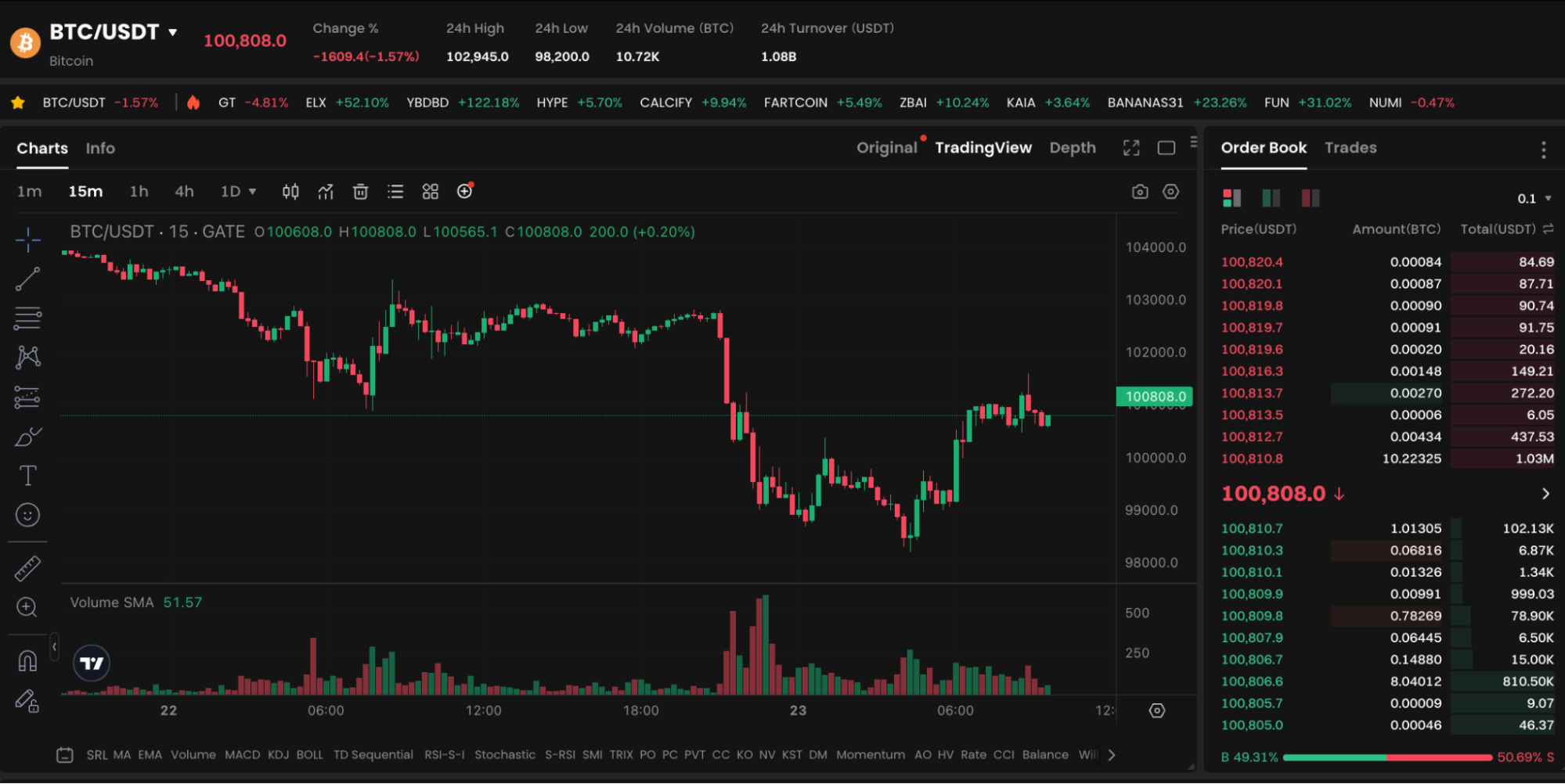Image resolution: width=1565 pixels, height=784 pixels.
Task: Switch to the Trades tab
Action: pyautogui.click(x=1350, y=148)
